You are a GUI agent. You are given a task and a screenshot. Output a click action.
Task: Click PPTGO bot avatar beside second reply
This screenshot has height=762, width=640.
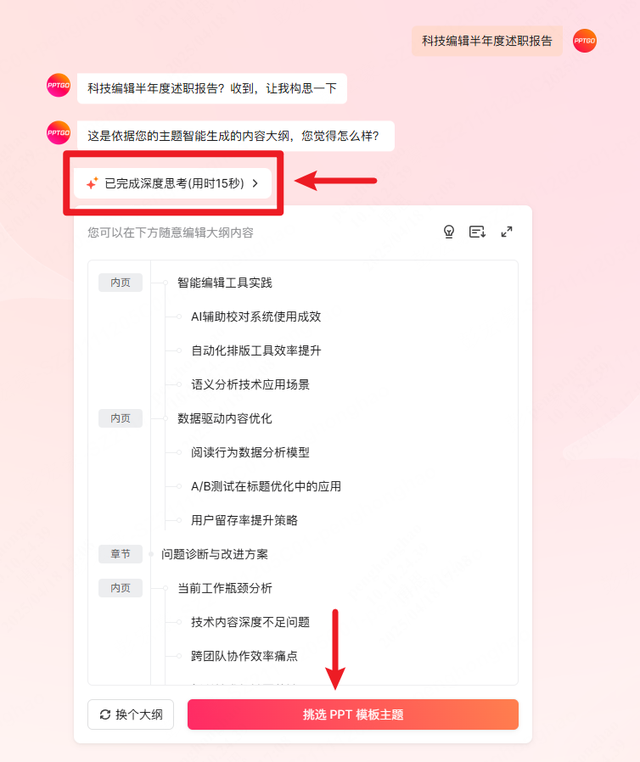[58, 133]
